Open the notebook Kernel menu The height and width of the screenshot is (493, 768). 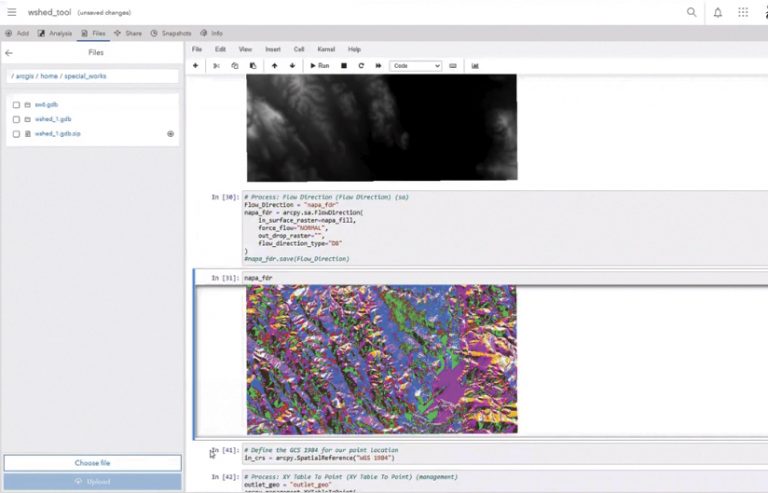click(326, 49)
